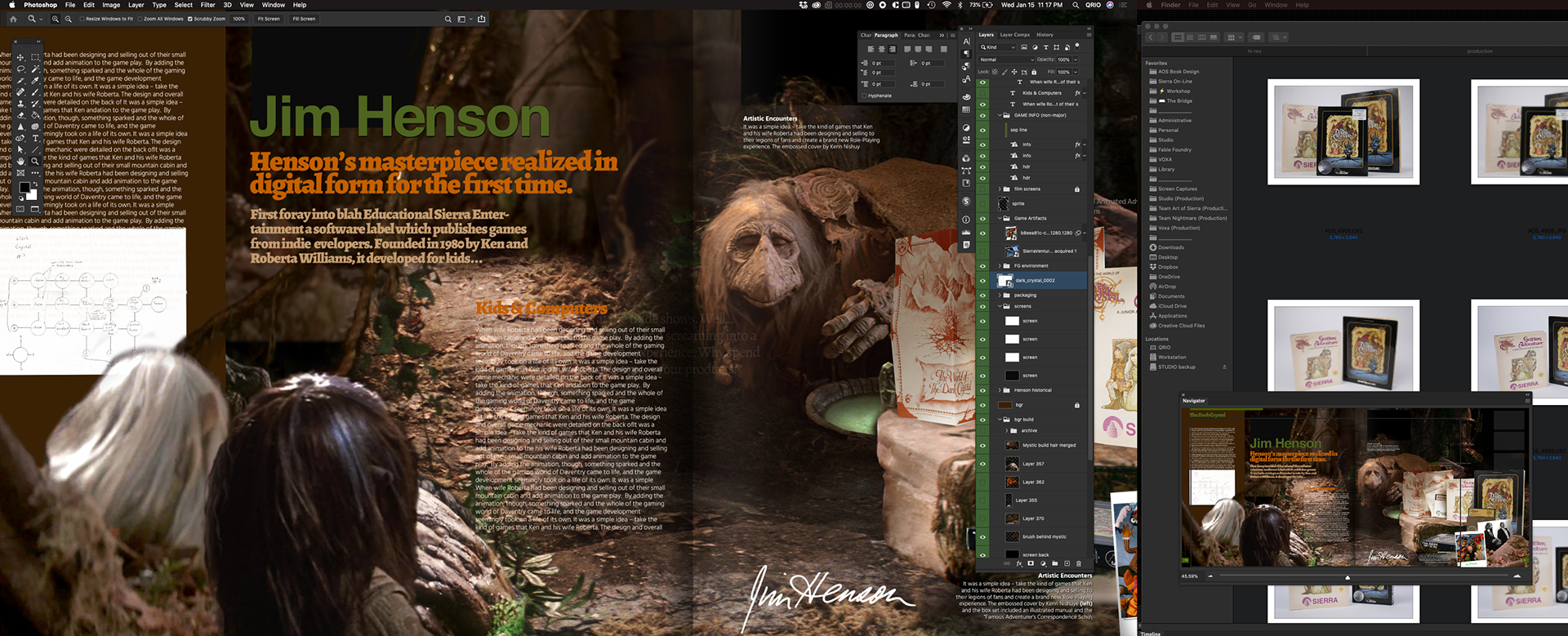
Task: Click the lock-all padlock icon in Layers
Action: pyautogui.click(x=1034, y=72)
